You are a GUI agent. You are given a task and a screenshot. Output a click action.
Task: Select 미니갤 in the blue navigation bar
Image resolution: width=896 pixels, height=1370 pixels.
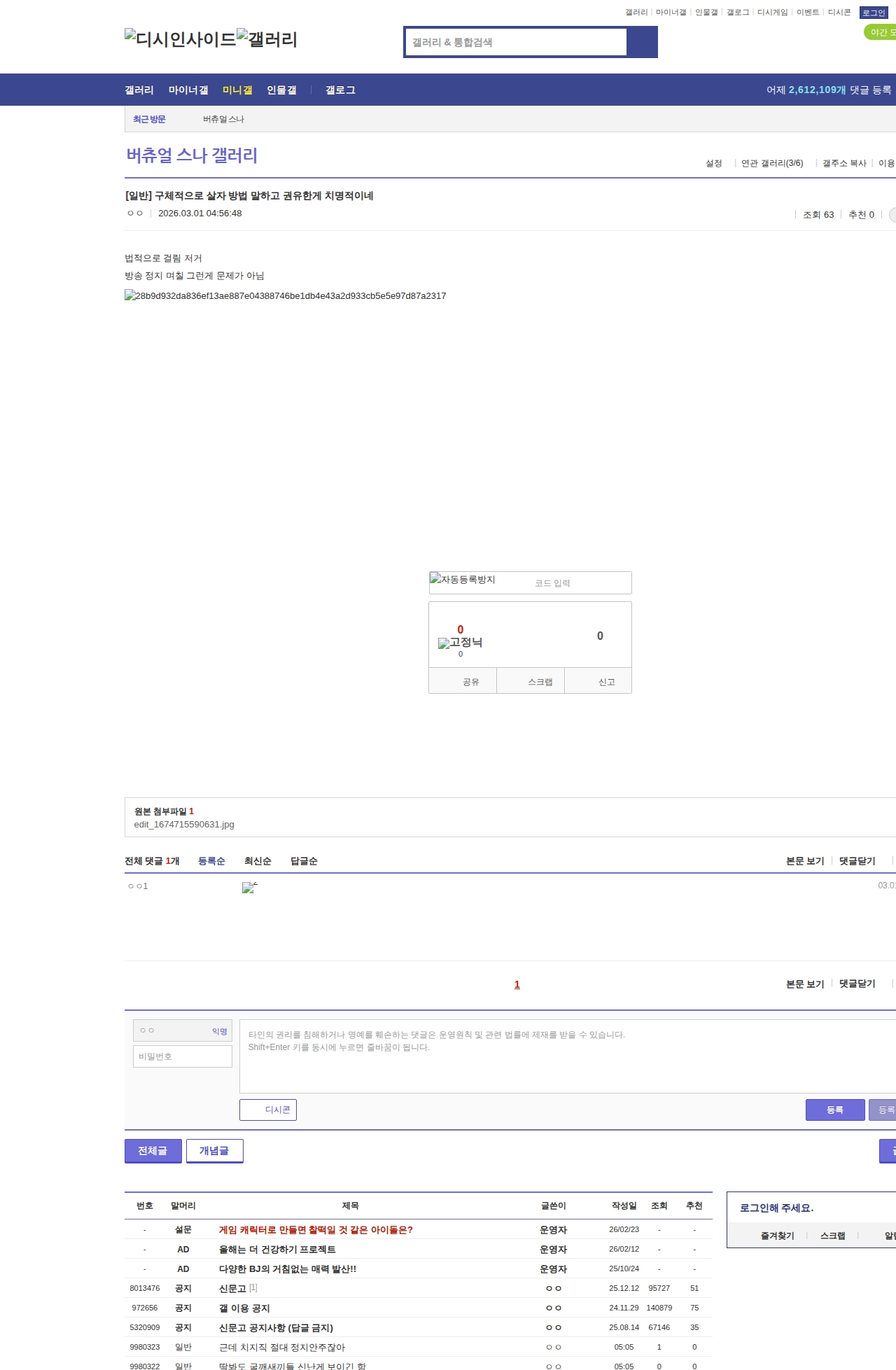tap(237, 90)
